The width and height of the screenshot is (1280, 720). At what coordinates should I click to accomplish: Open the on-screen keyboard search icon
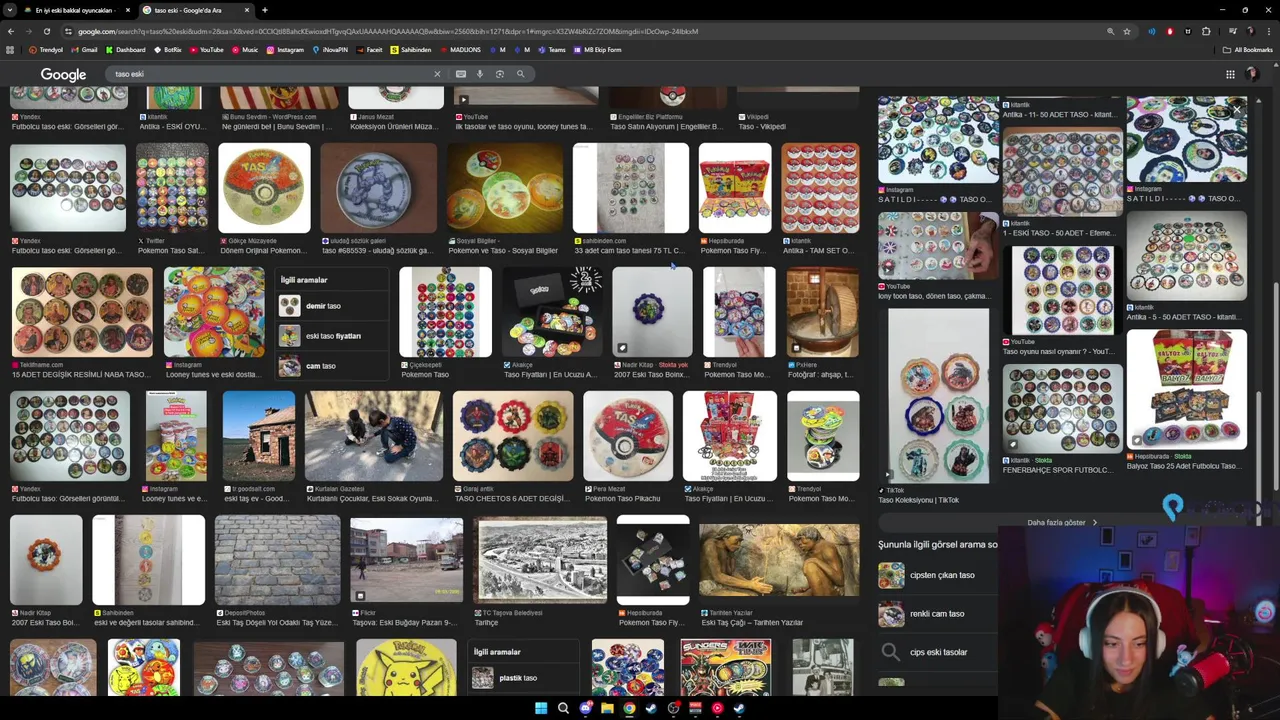(461, 74)
